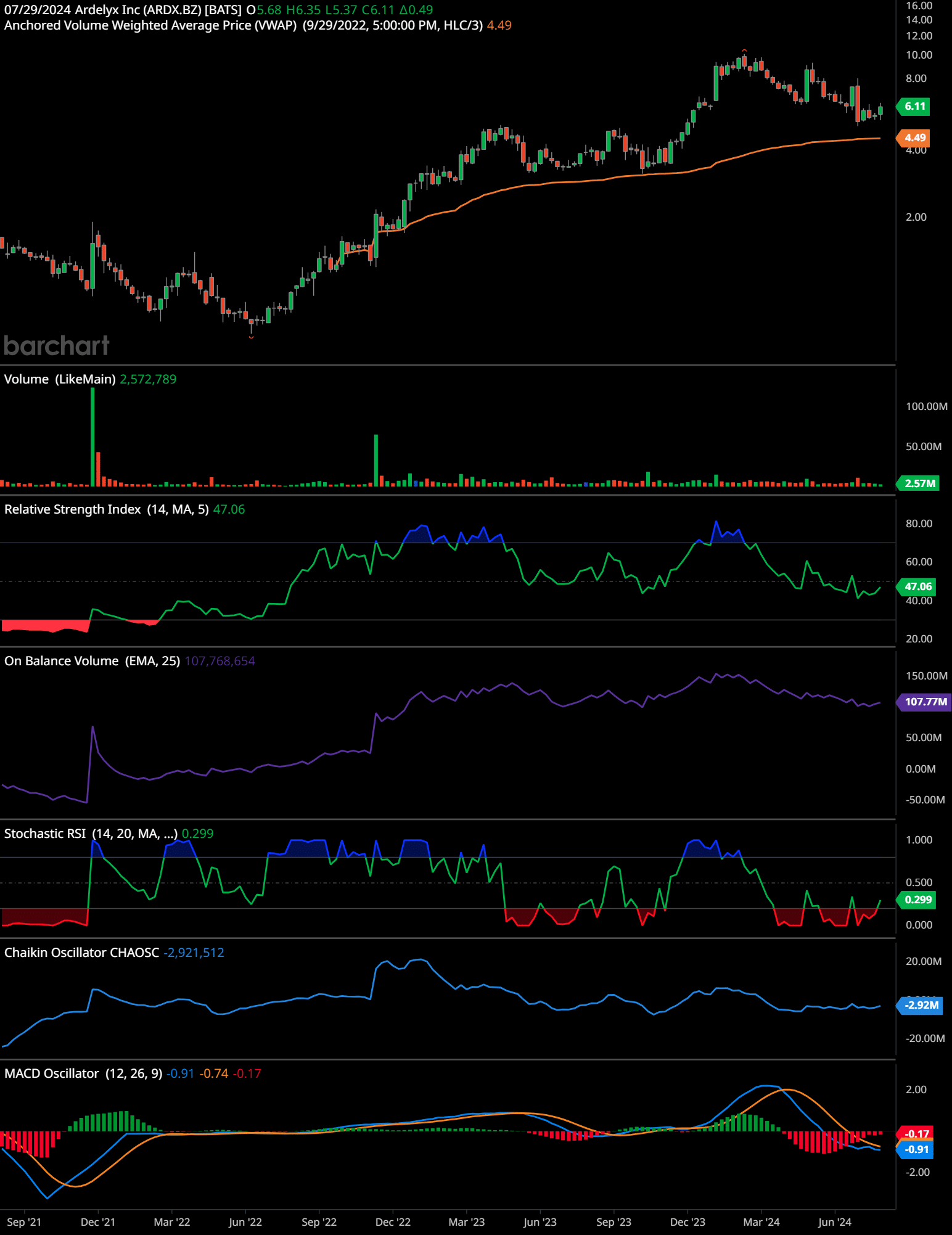Click the 1.000 Stochastic RSI axis label
Image resolution: width=952 pixels, height=1235 pixels.
point(919,840)
